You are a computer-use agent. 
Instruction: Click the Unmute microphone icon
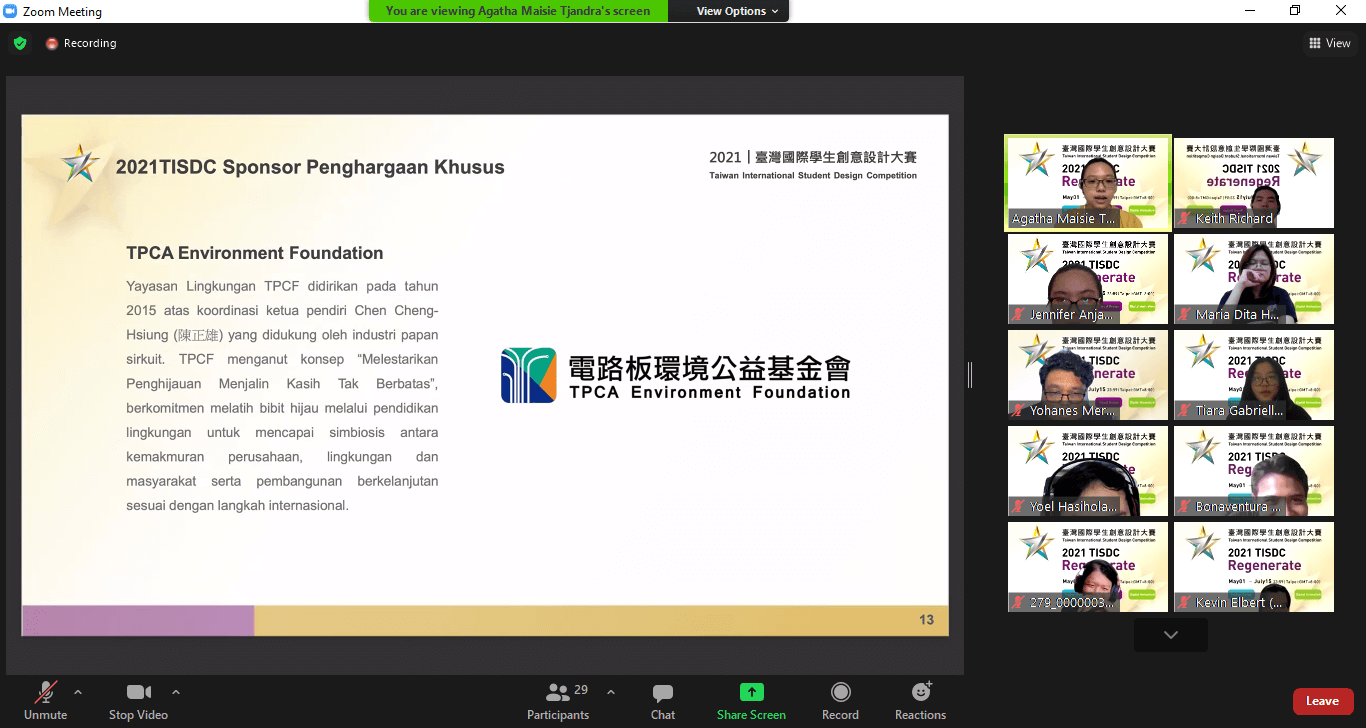click(x=45, y=692)
